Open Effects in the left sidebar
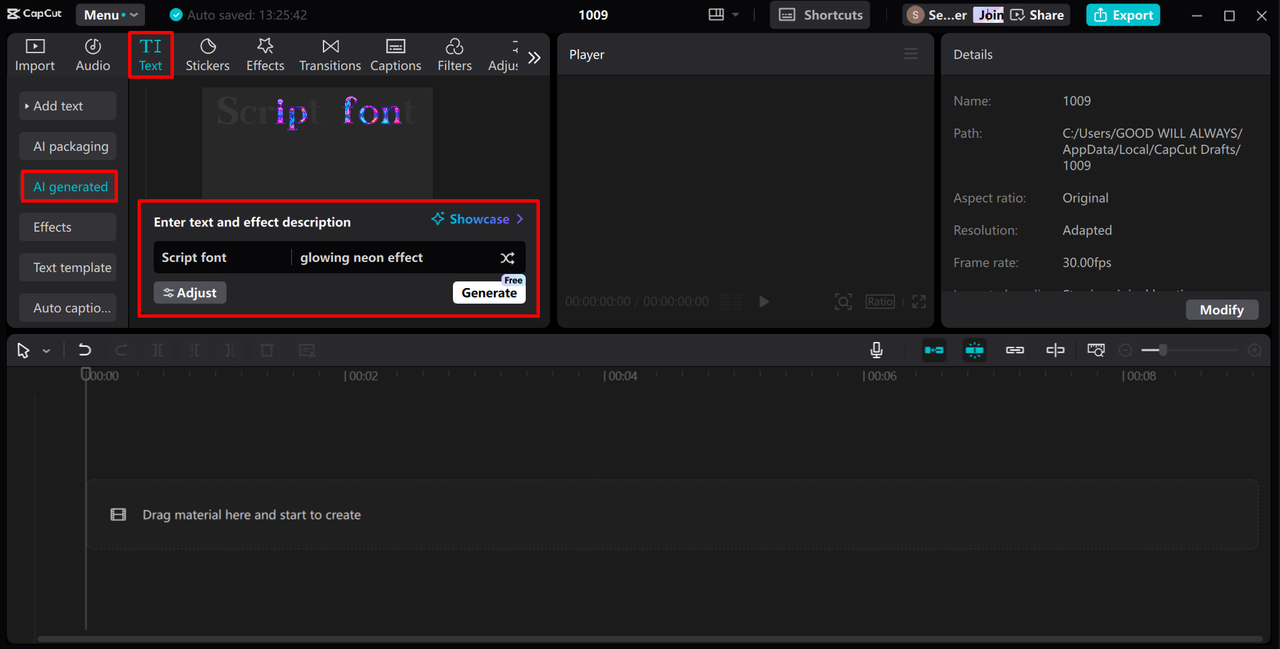 coord(68,227)
